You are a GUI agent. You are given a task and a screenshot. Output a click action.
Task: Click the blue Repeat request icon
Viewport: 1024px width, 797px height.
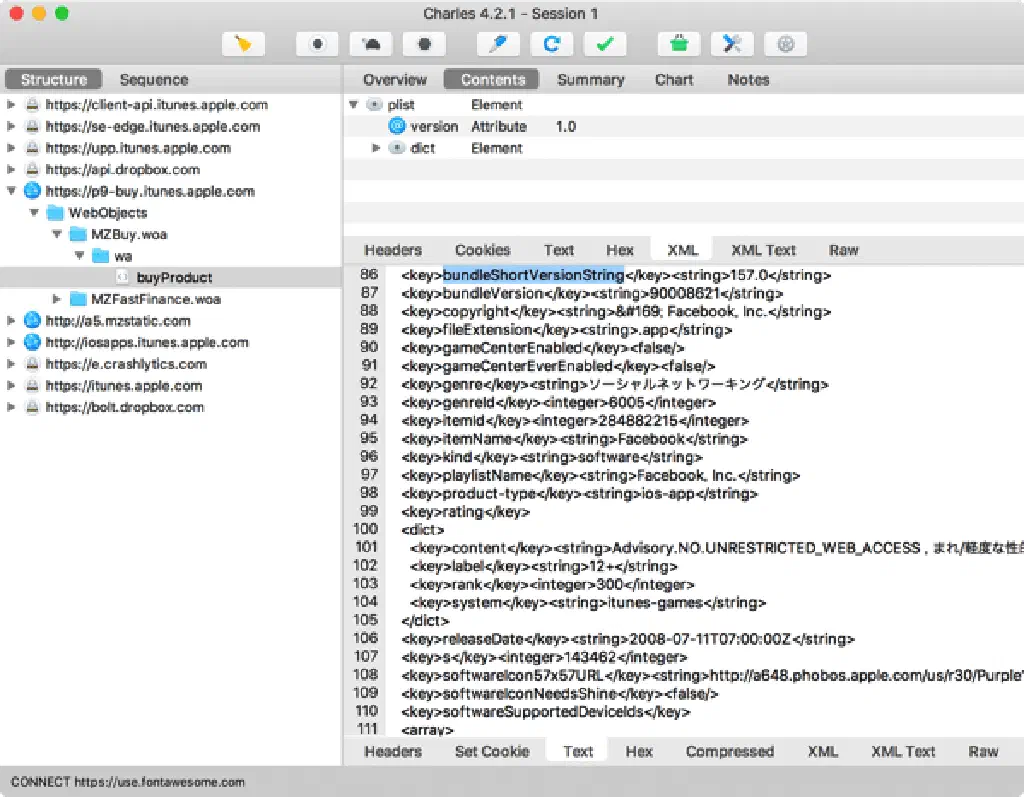coord(551,44)
